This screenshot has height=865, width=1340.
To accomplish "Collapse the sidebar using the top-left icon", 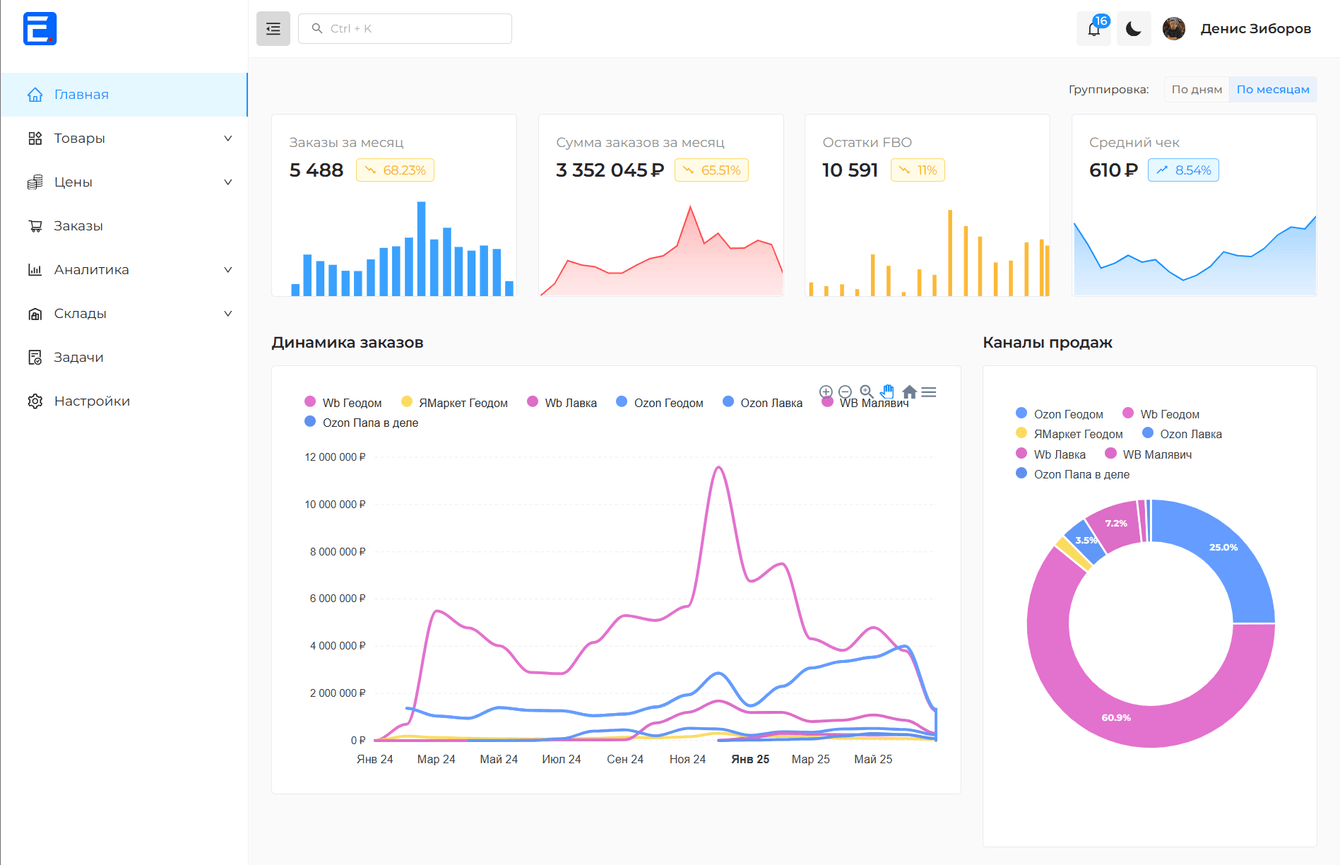I will point(273,28).
